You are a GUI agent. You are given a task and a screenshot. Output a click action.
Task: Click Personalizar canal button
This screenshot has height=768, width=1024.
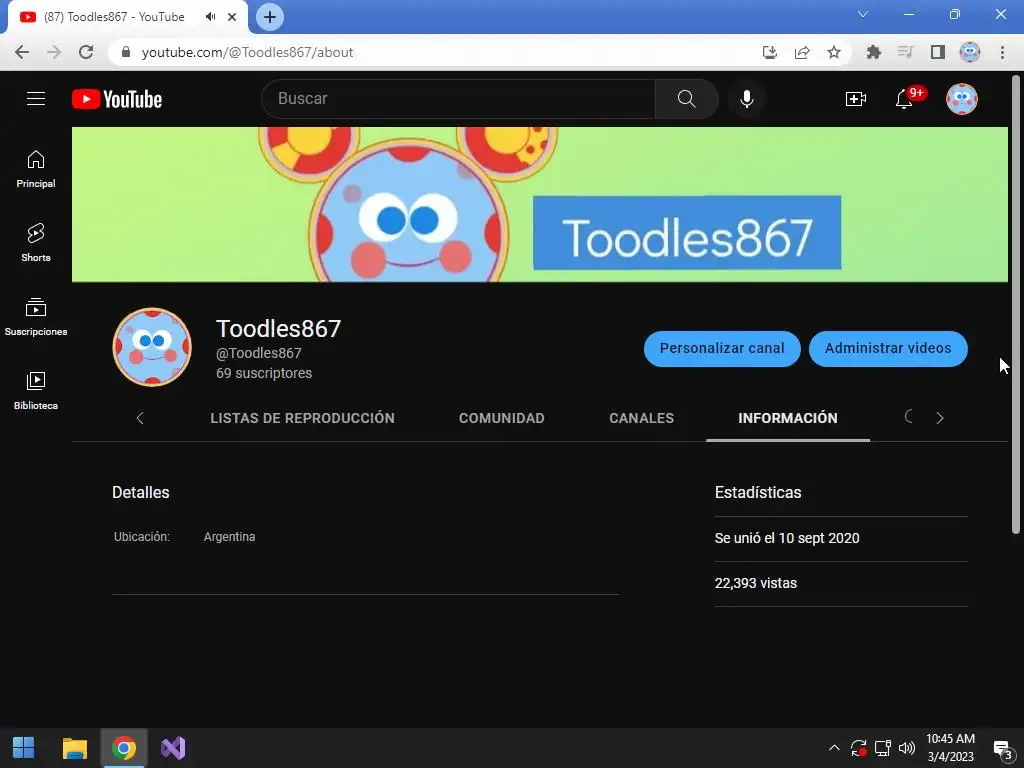(722, 349)
